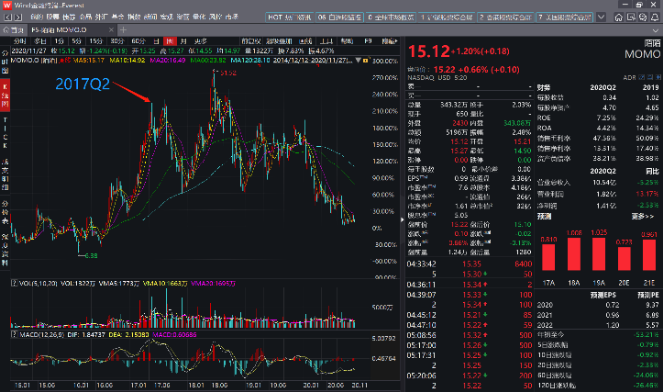Open the 画线 drawing tools button
This screenshot has width=664, height=392.
(305, 41)
